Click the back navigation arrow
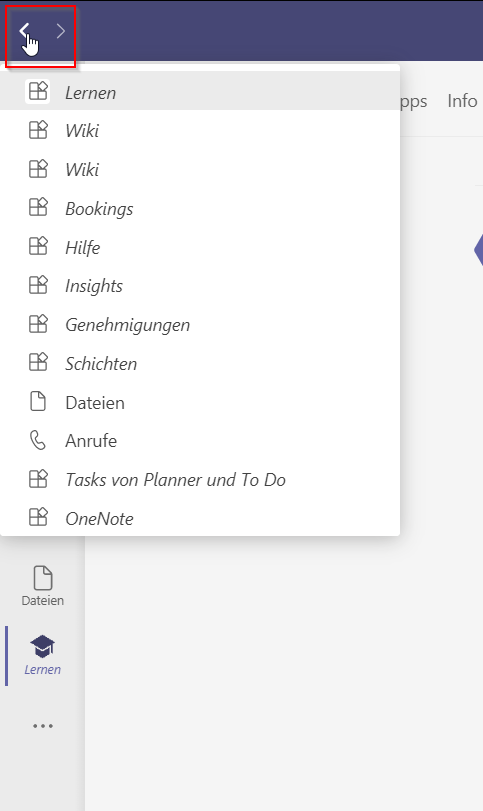The width and height of the screenshot is (483, 811). click(24, 31)
